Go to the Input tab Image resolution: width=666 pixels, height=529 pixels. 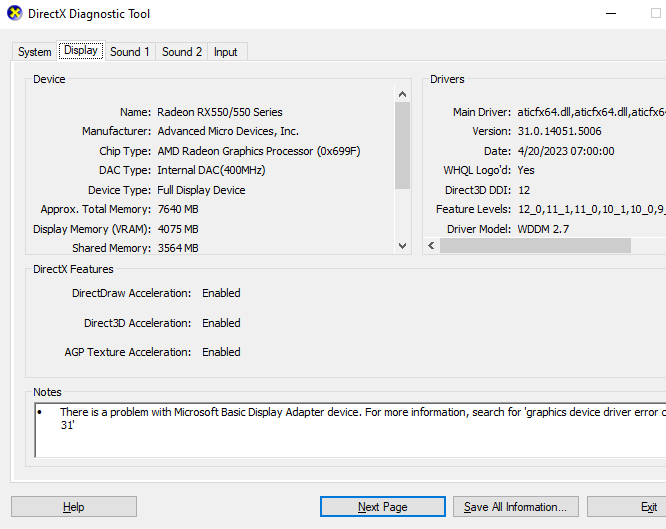point(226,52)
